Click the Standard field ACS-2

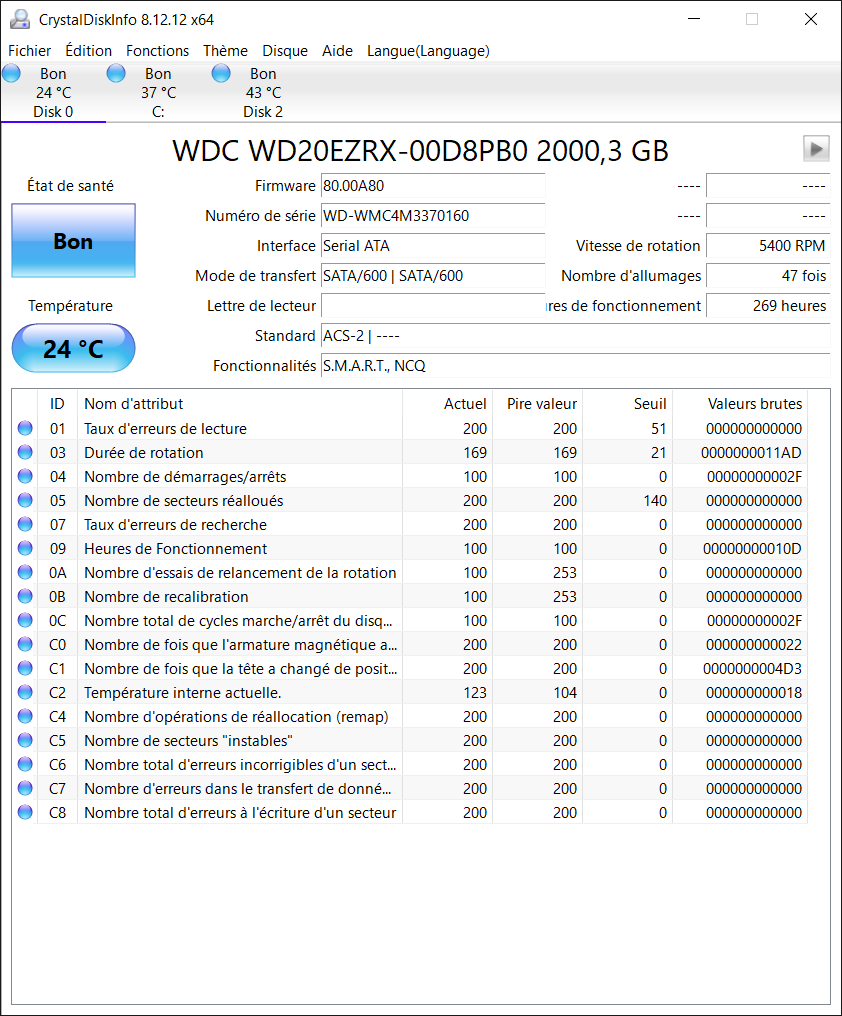point(576,336)
